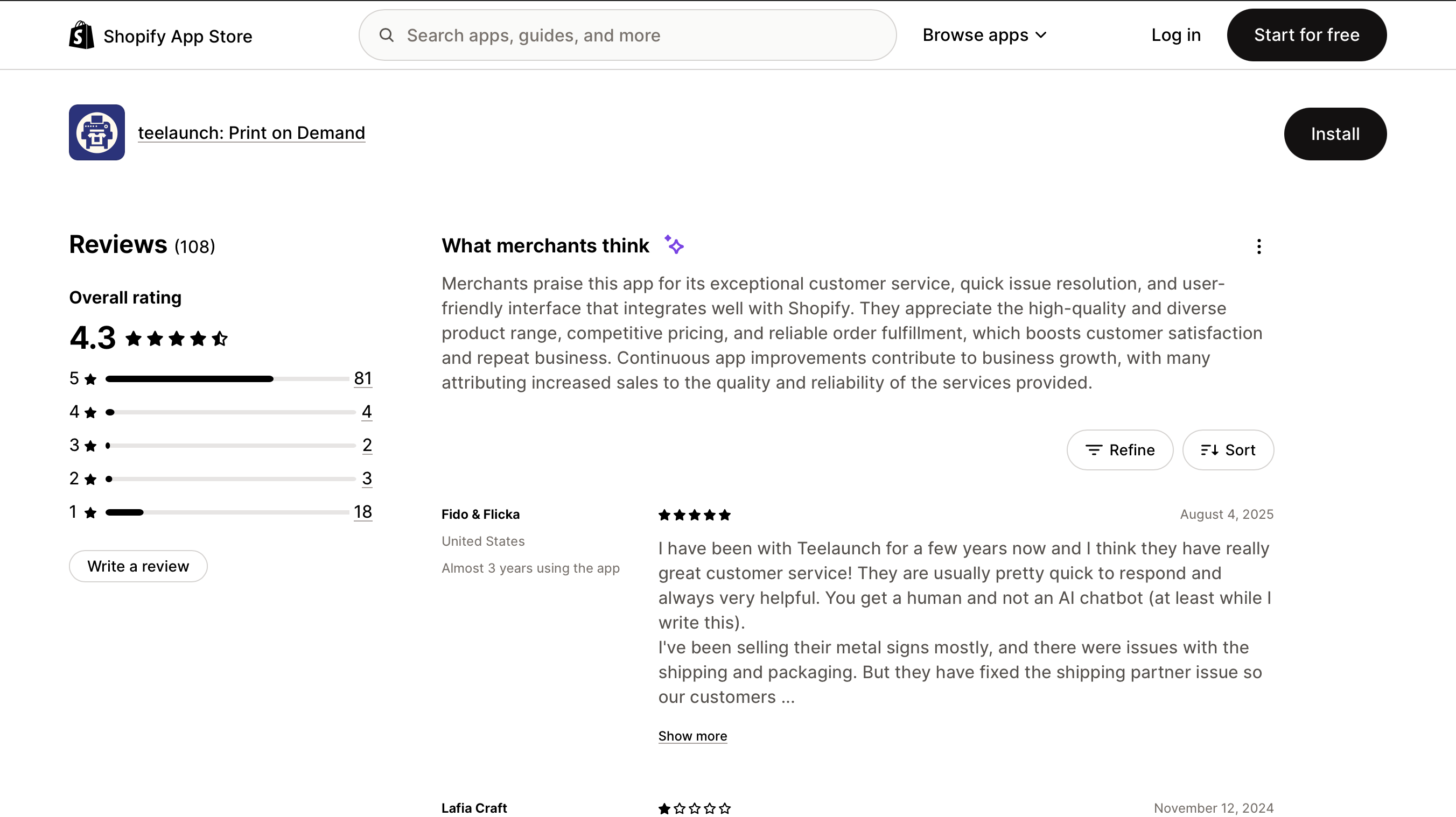Click the Refine filter icon

click(x=1094, y=450)
